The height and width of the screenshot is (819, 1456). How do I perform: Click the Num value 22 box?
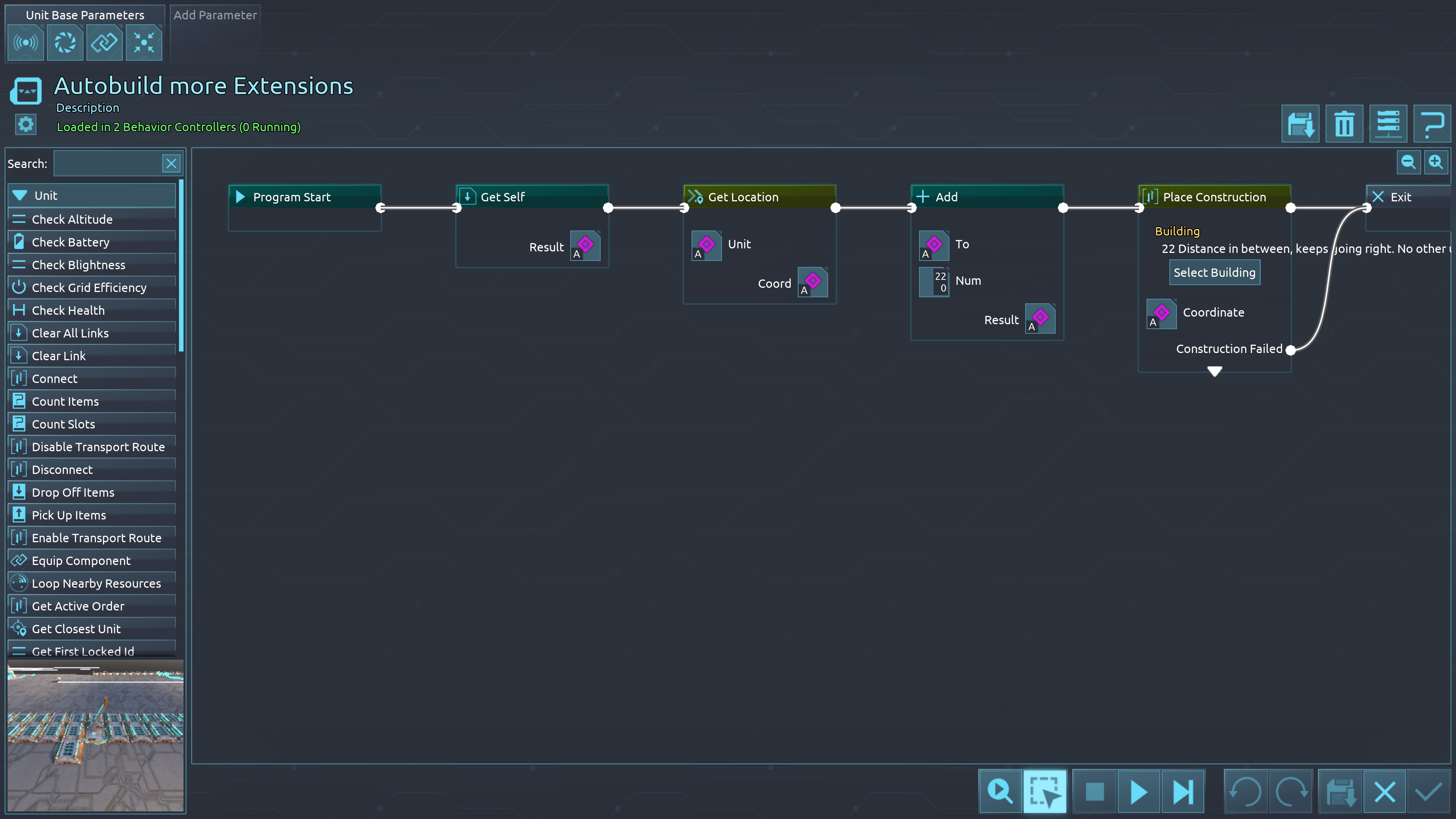pyautogui.click(x=934, y=281)
